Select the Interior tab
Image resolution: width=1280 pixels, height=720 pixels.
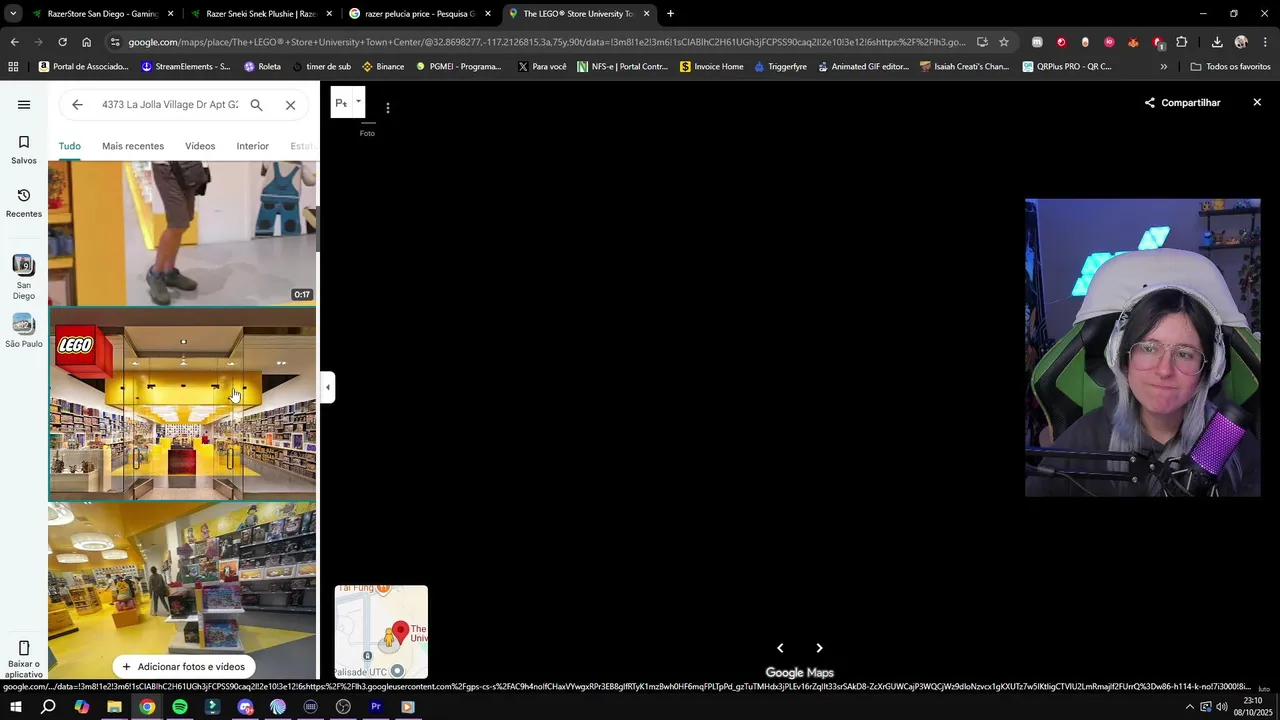(252, 146)
